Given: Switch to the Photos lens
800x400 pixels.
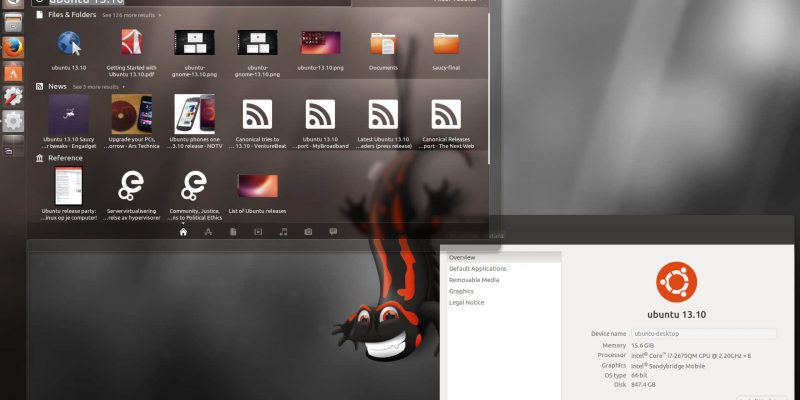Looking at the screenshot, I should point(308,232).
